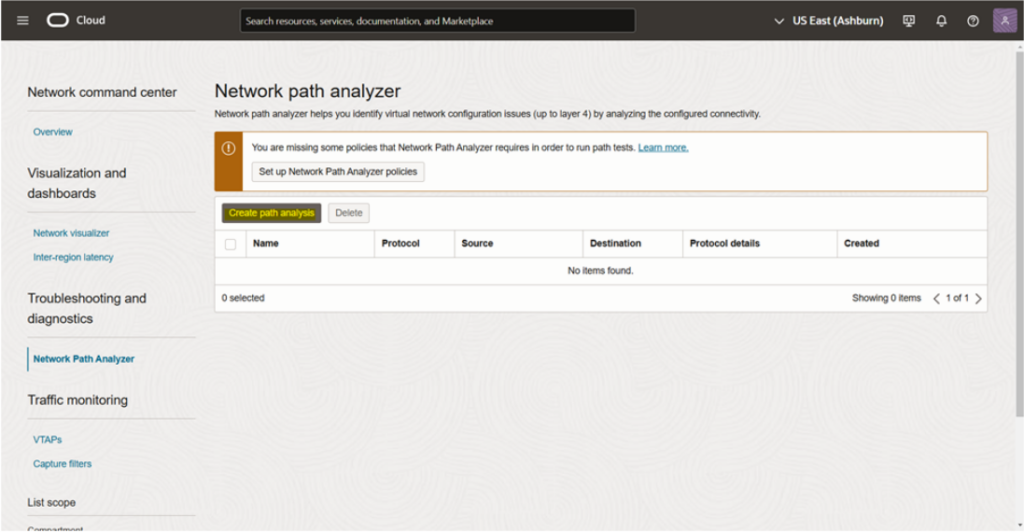Open the user profile avatar

coord(1004,21)
